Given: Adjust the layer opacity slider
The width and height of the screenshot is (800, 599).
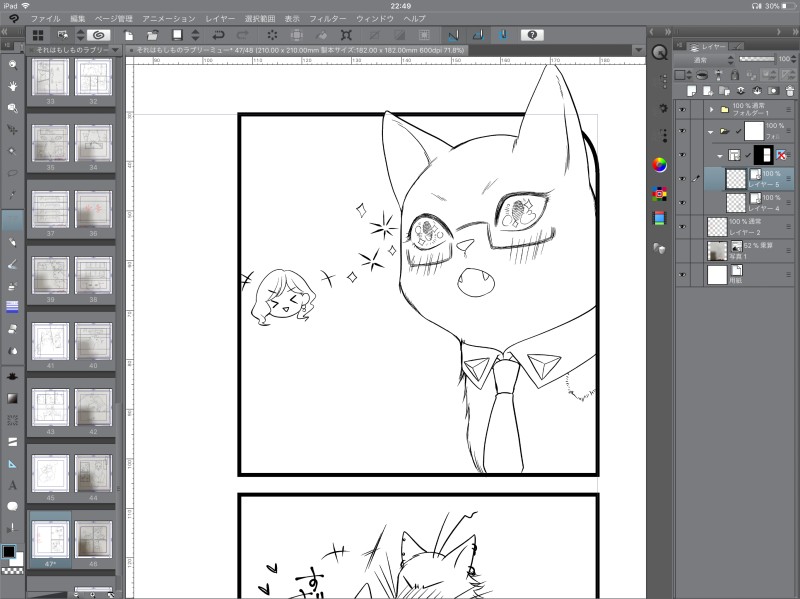Looking at the screenshot, I should (x=757, y=59).
